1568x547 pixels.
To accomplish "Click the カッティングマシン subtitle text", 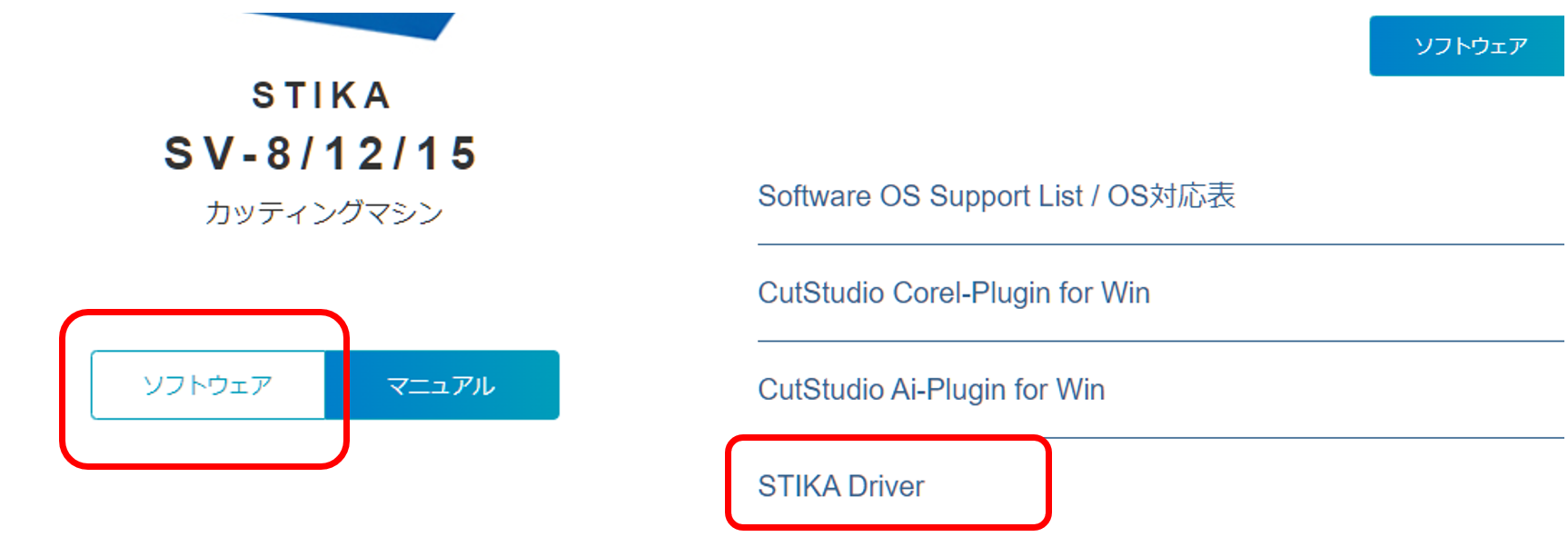I will pyautogui.click(x=323, y=213).
